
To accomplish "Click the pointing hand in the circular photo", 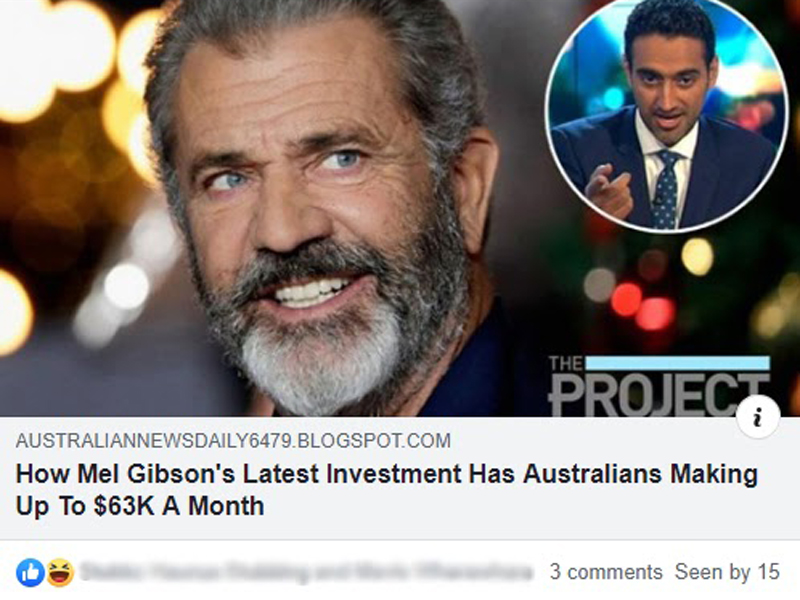I will pyautogui.click(x=609, y=191).
